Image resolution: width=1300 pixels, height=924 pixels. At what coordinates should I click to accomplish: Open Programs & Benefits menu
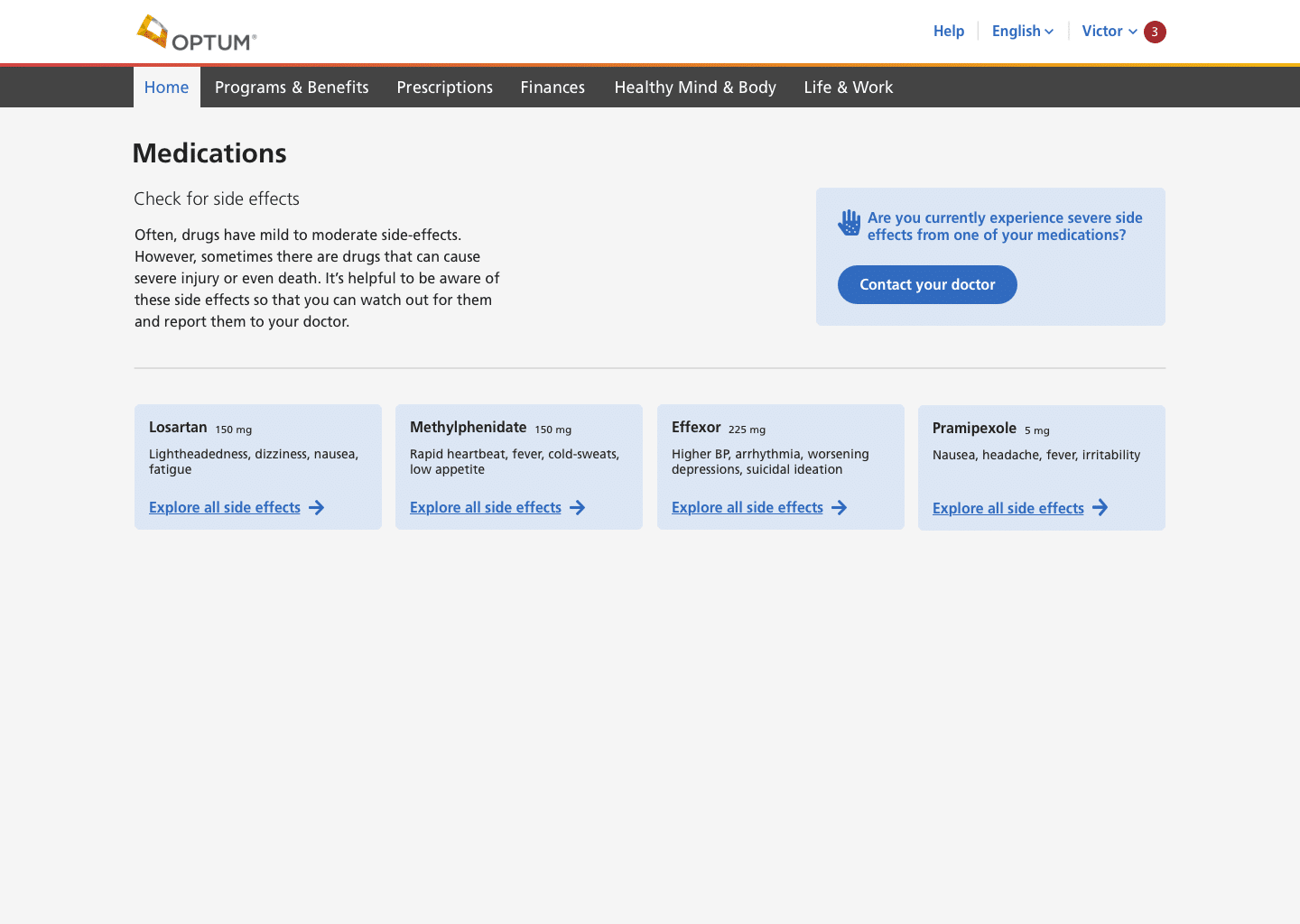[292, 88]
